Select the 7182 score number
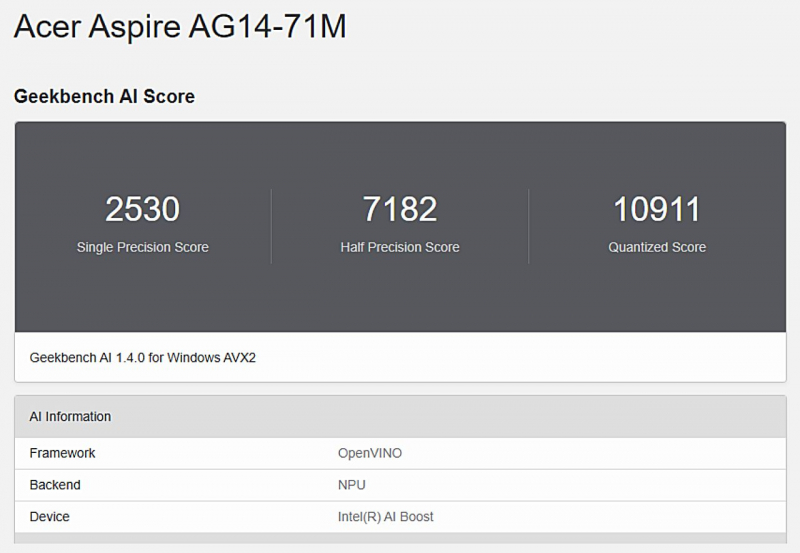Viewport: 800px width, 553px height. [400, 209]
